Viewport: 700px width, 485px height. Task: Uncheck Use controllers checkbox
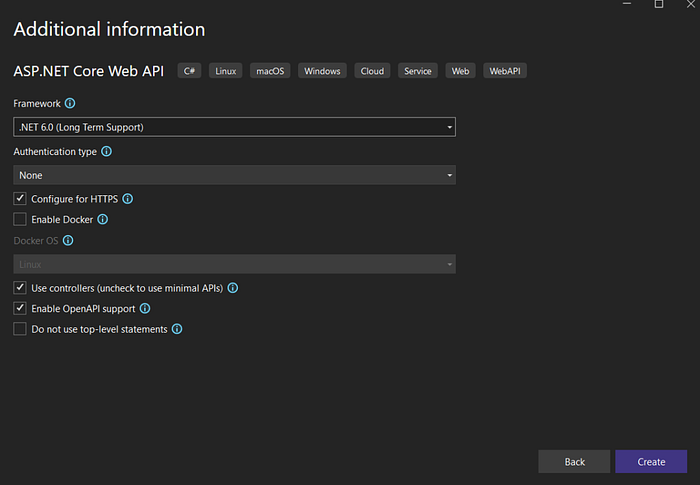20,288
